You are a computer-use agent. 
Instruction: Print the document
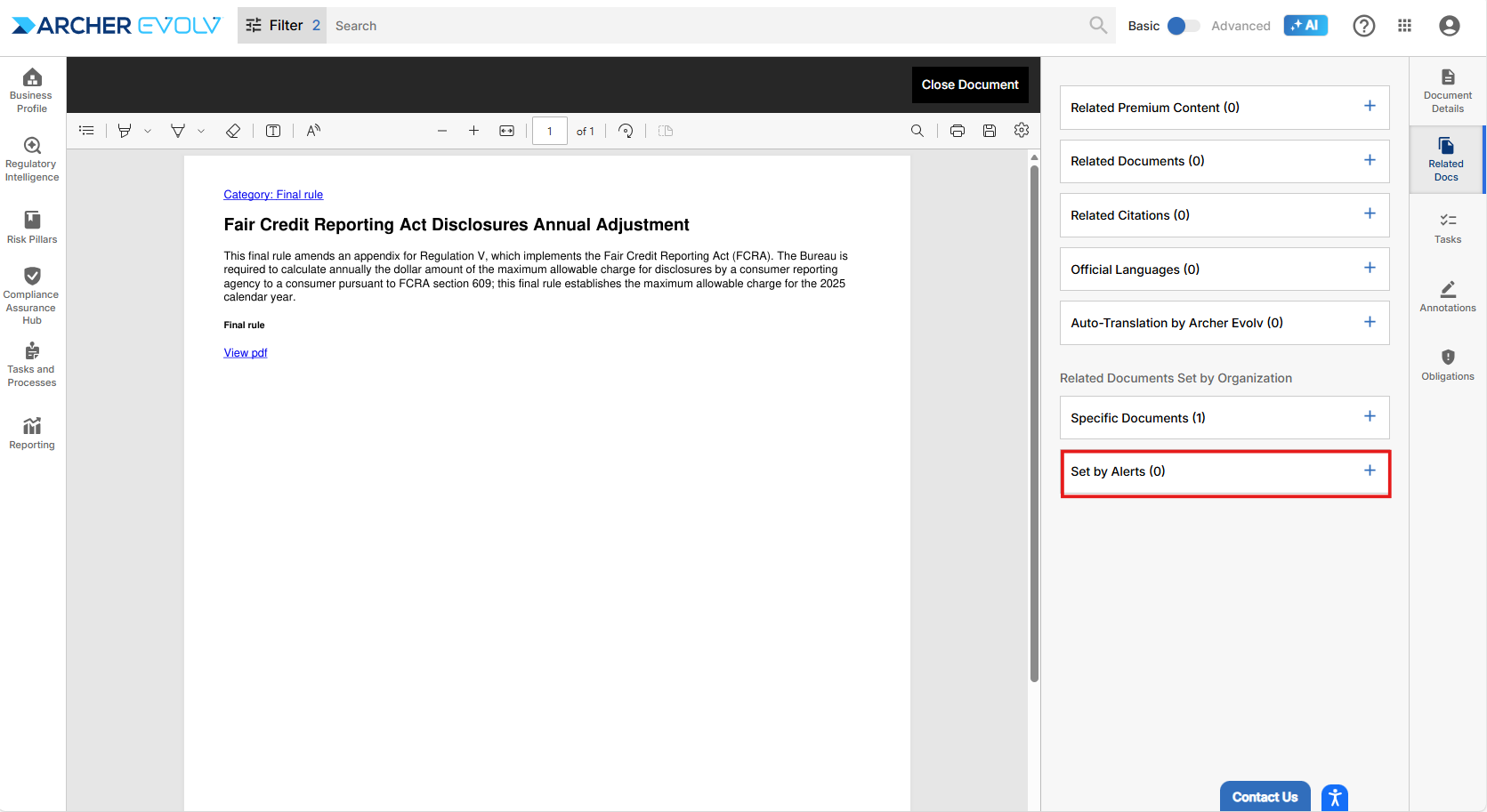958,131
